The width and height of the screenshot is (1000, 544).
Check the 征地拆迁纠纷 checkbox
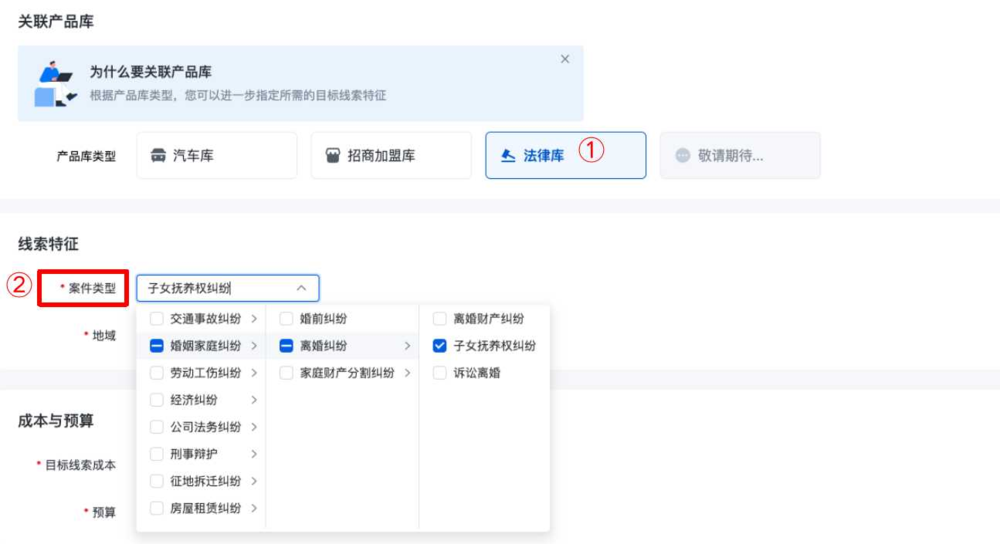coord(156,481)
